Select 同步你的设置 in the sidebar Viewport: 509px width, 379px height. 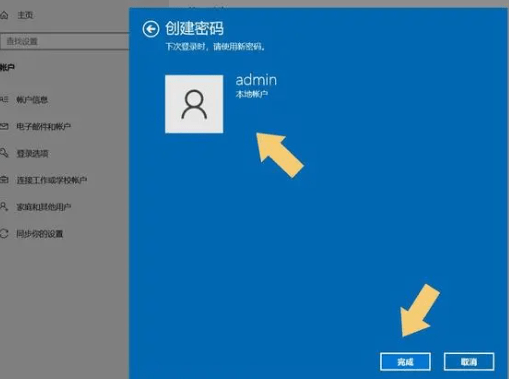click(x=40, y=234)
